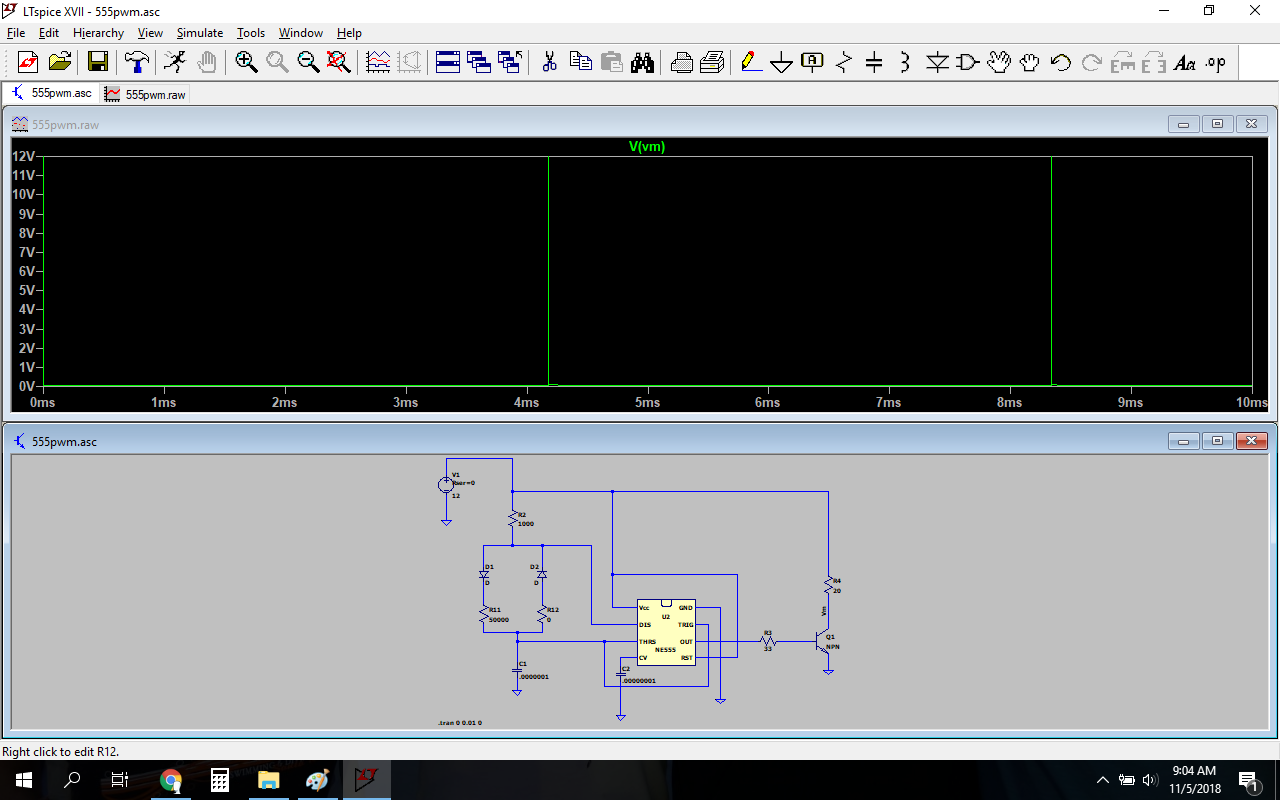Open Google Chrome from the taskbar
1280x800 pixels.
pyautogui.click(x=171, y=780)
